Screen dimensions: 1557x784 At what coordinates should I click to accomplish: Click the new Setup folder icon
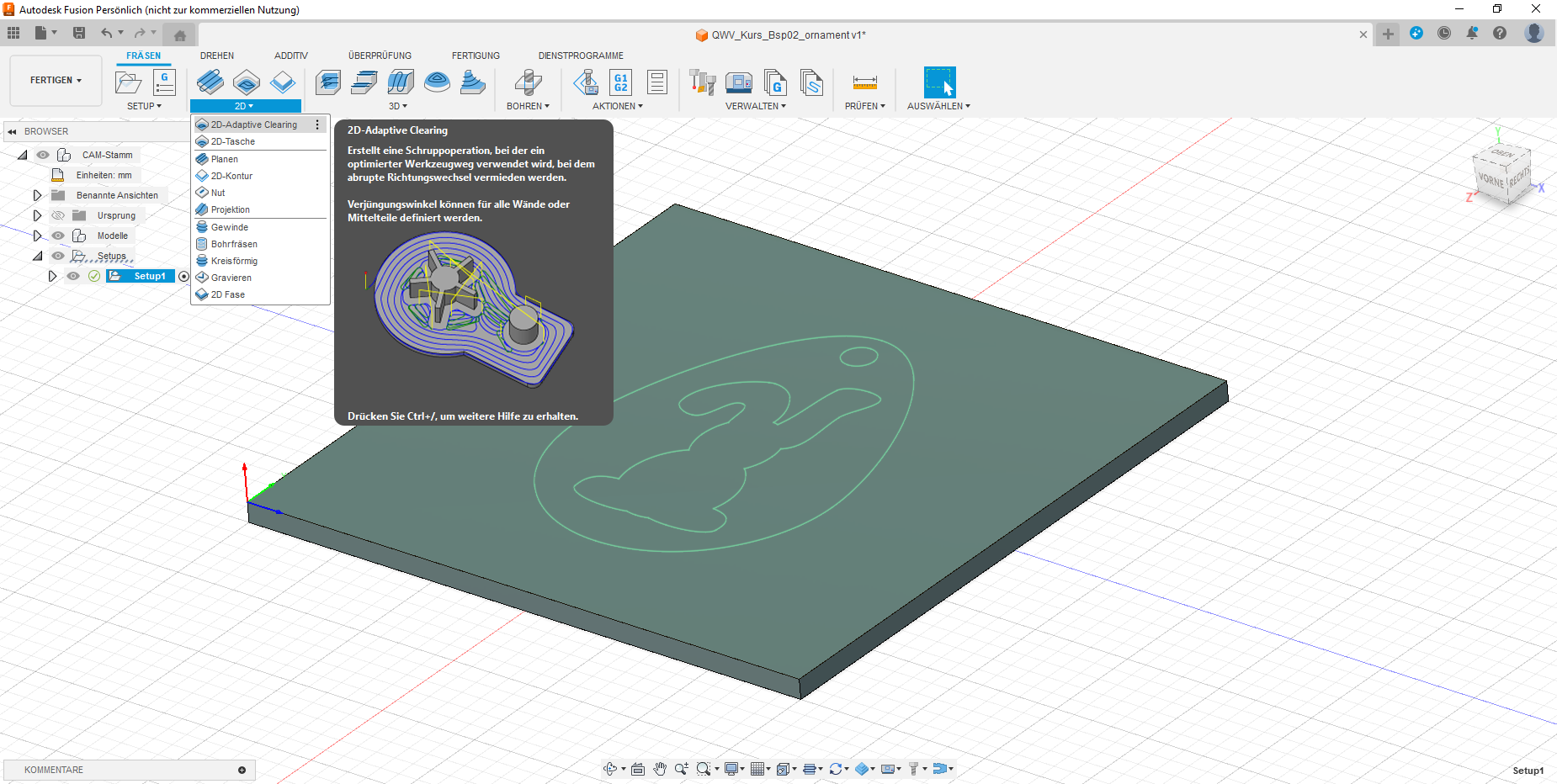(128, 82)
